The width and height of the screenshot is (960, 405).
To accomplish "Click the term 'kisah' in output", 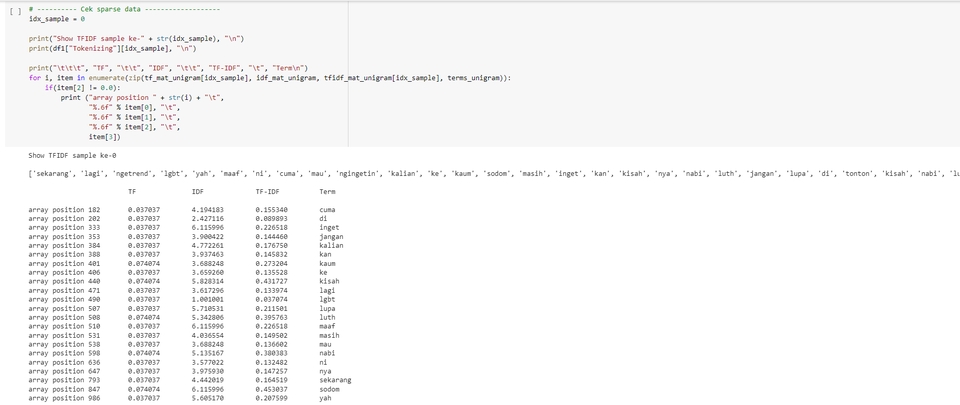I will [x=329, y=281].
